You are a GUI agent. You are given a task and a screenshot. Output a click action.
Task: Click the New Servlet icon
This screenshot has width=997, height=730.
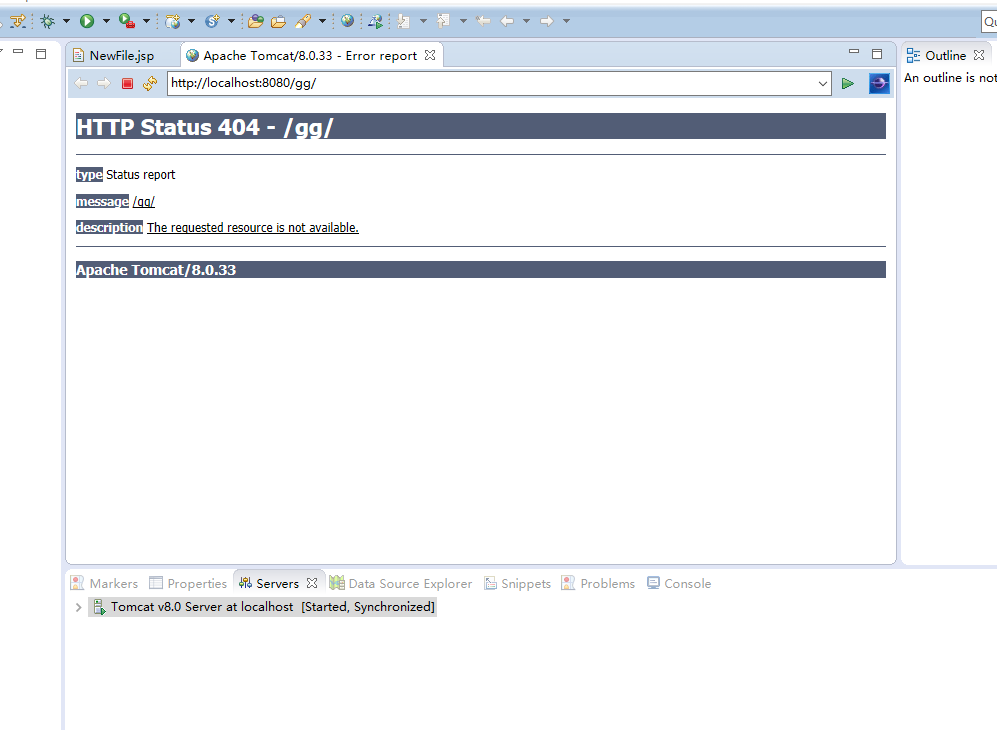[212, 21]
